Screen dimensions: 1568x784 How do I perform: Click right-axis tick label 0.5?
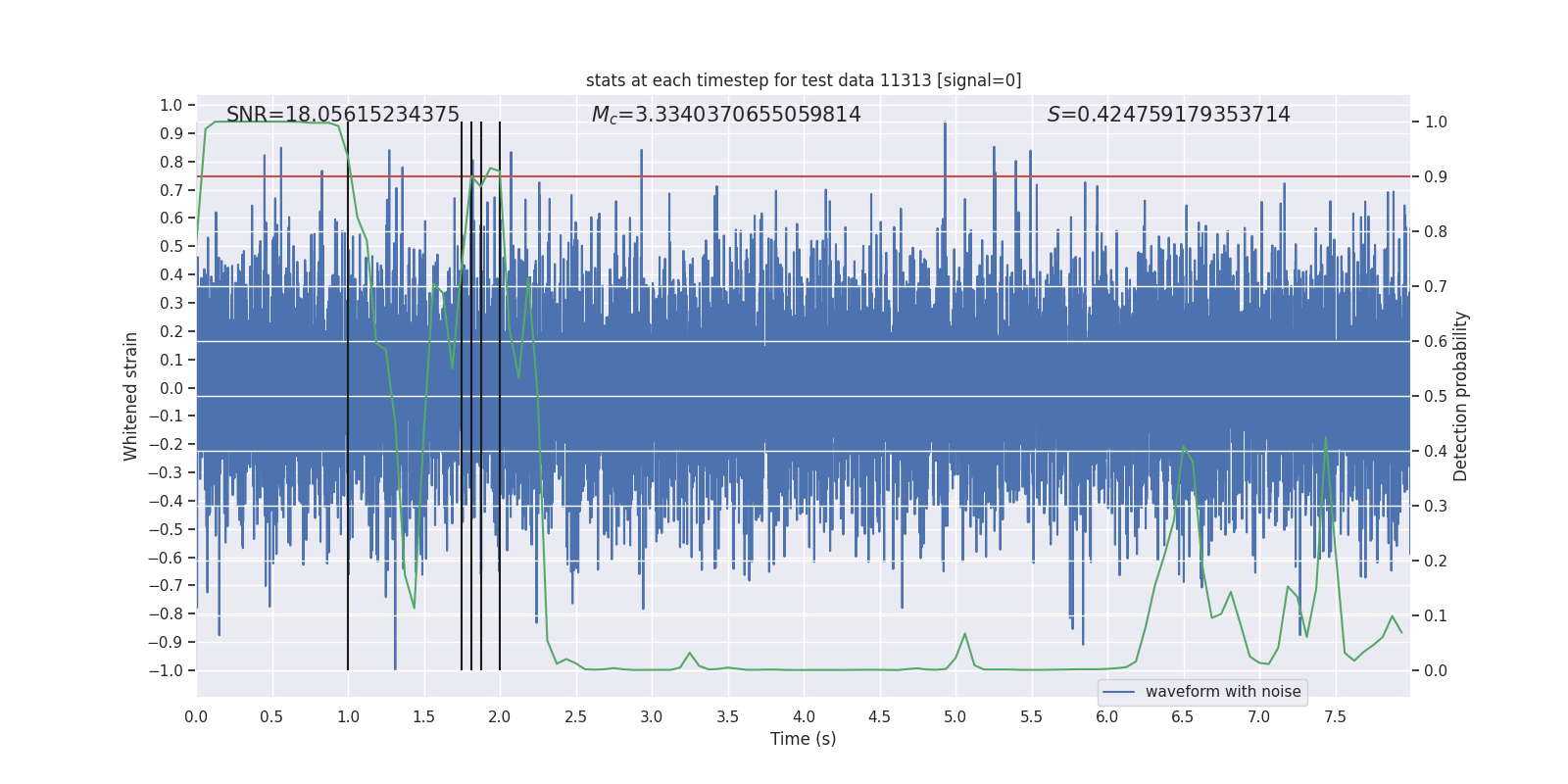(x=1436, y=397)
